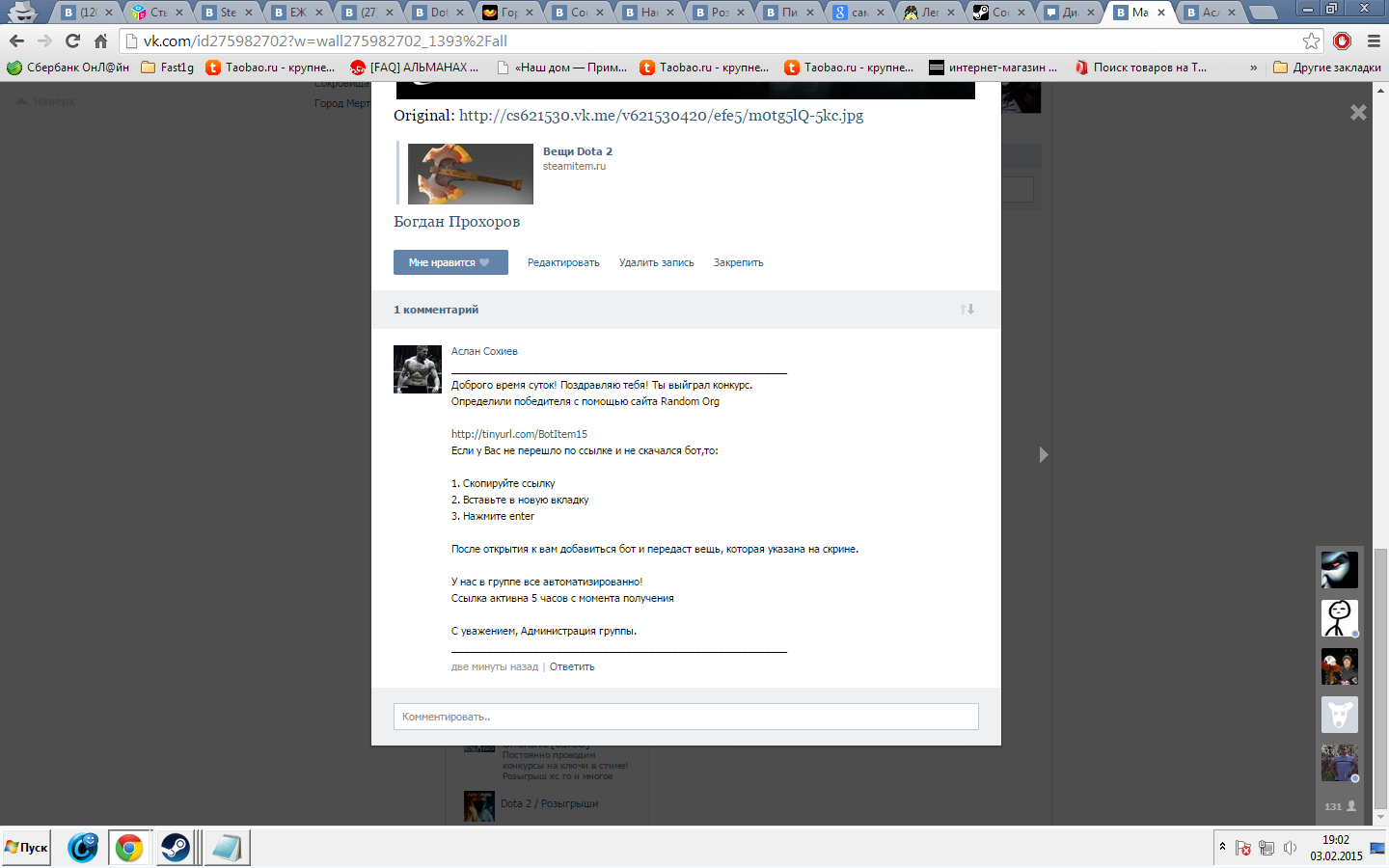Click the Наверх back-to-top link

point(45,101)
